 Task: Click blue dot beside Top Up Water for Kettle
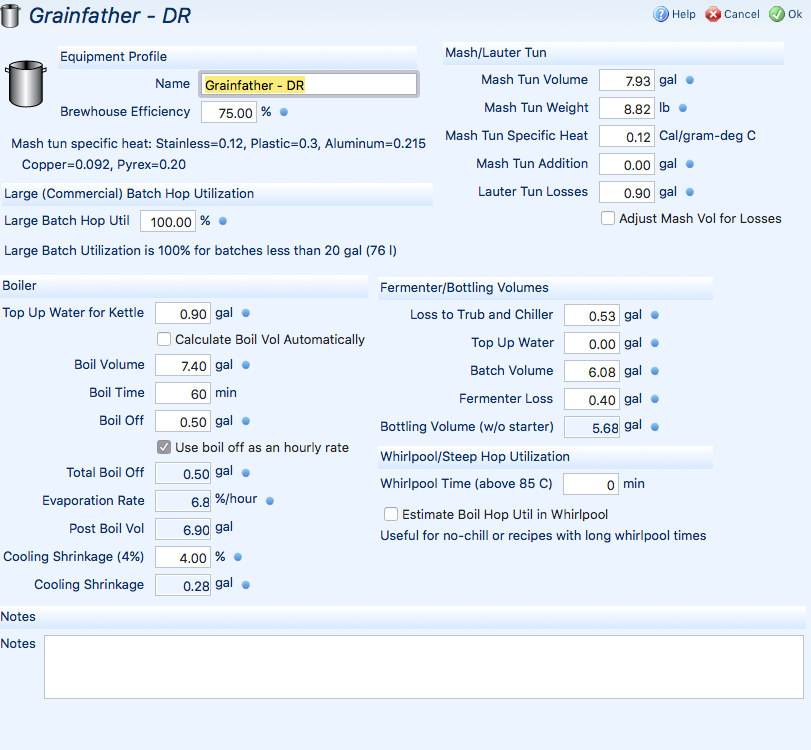pyautogui.click(x=246, y=313)
